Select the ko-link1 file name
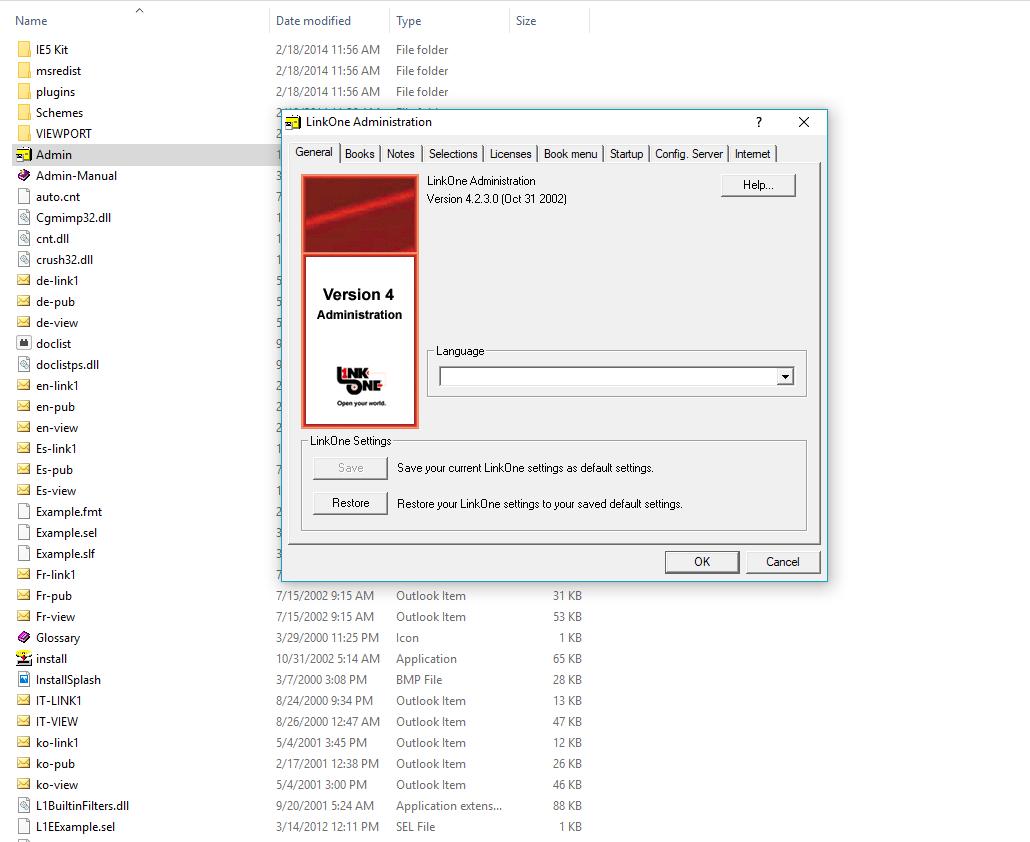 coord(57,743)
